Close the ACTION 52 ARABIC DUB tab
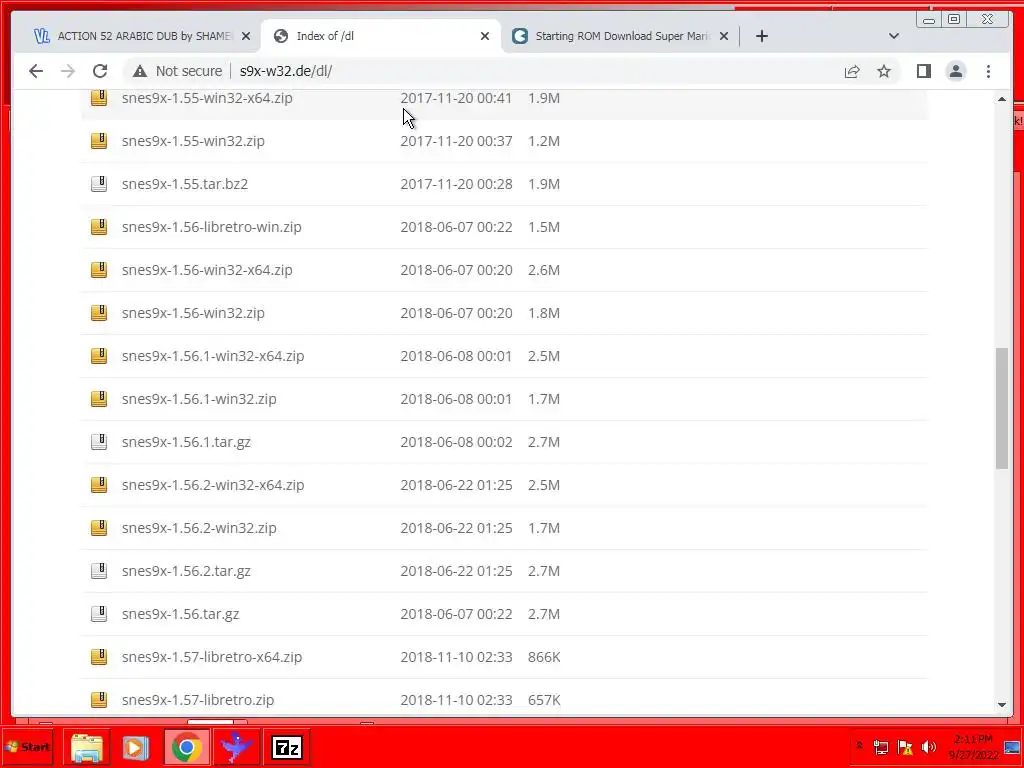This screenshot has width=1024, height=768. click(246, 36)
